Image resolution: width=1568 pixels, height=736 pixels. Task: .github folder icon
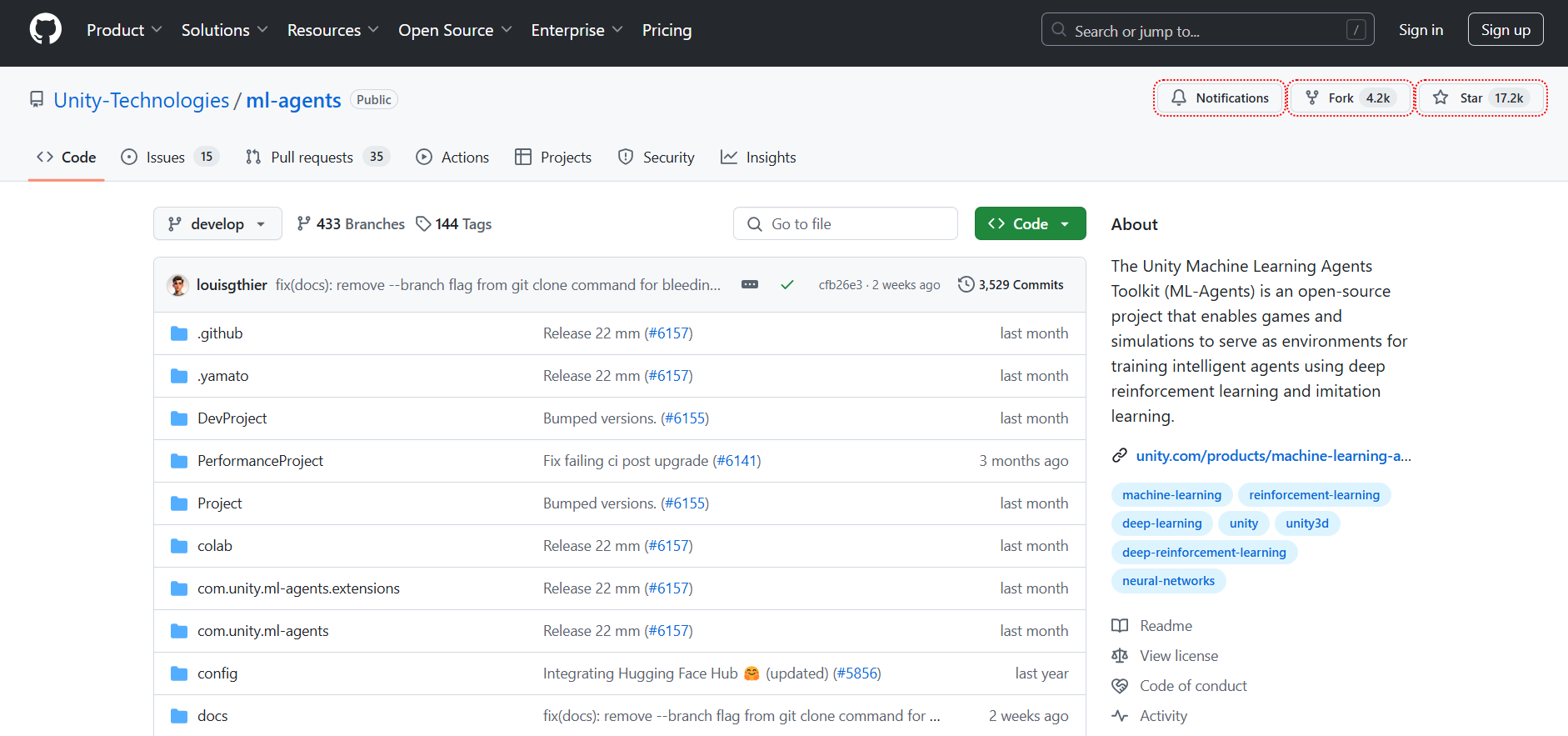coord(179,333)
